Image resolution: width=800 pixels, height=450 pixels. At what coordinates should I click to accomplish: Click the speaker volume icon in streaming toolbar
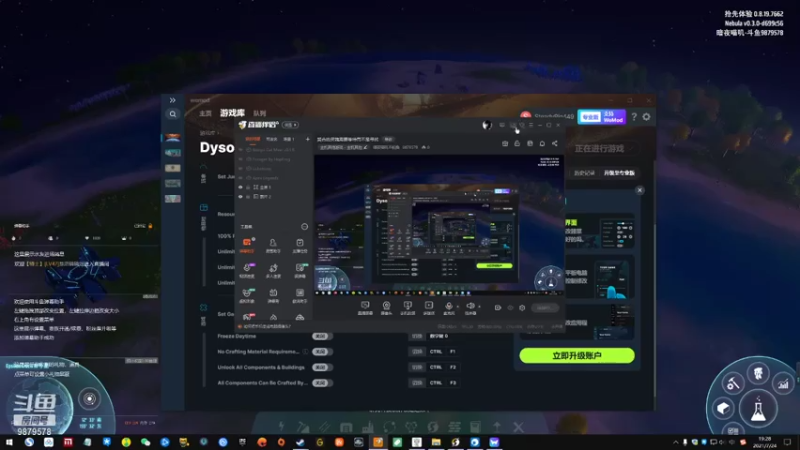pyautogui.click(x=470, y=306)
